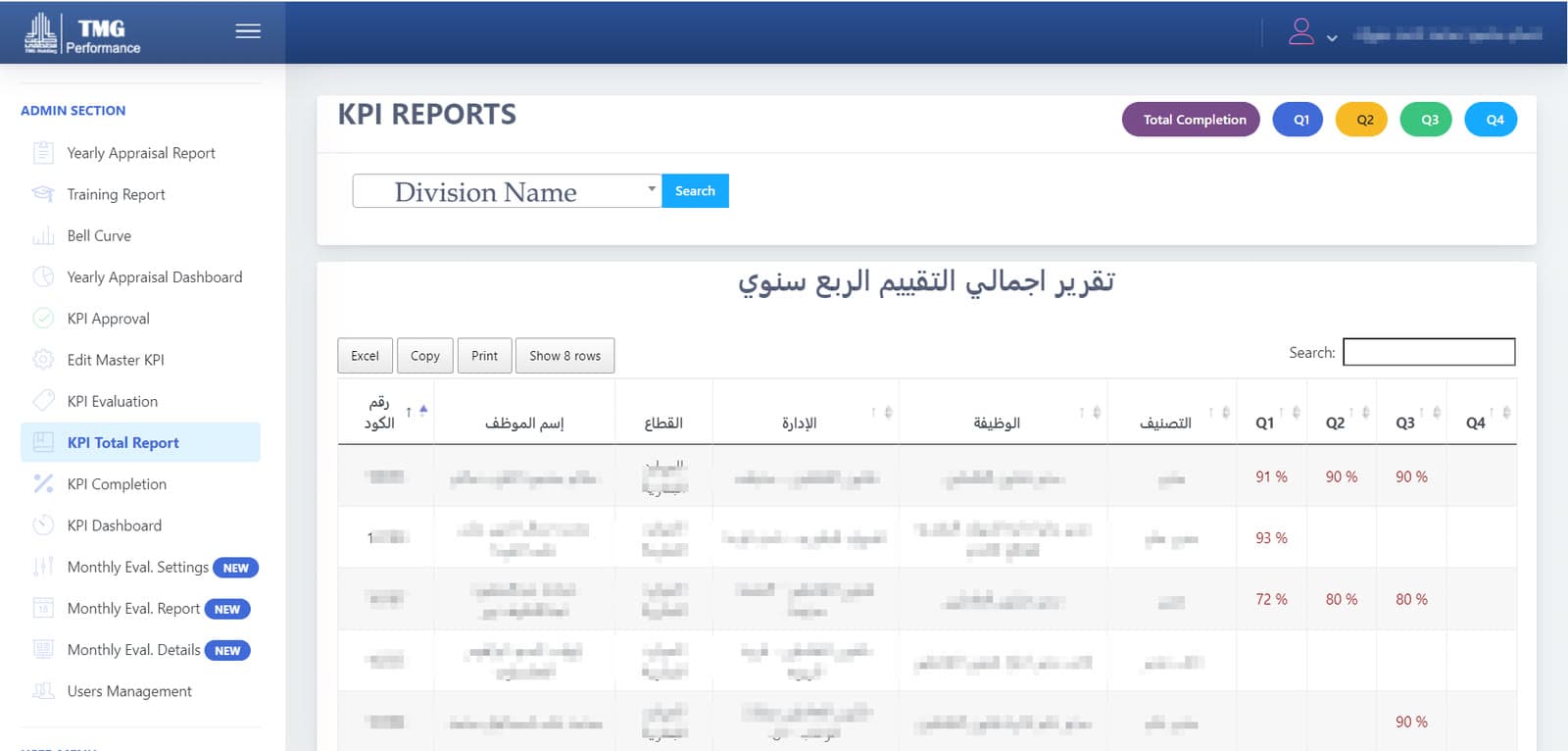Image resolution: width=1568 pixels, height=751 pixels.
Task: Open Yearly Appraisal Report page
Action: (x=141, y=153)
